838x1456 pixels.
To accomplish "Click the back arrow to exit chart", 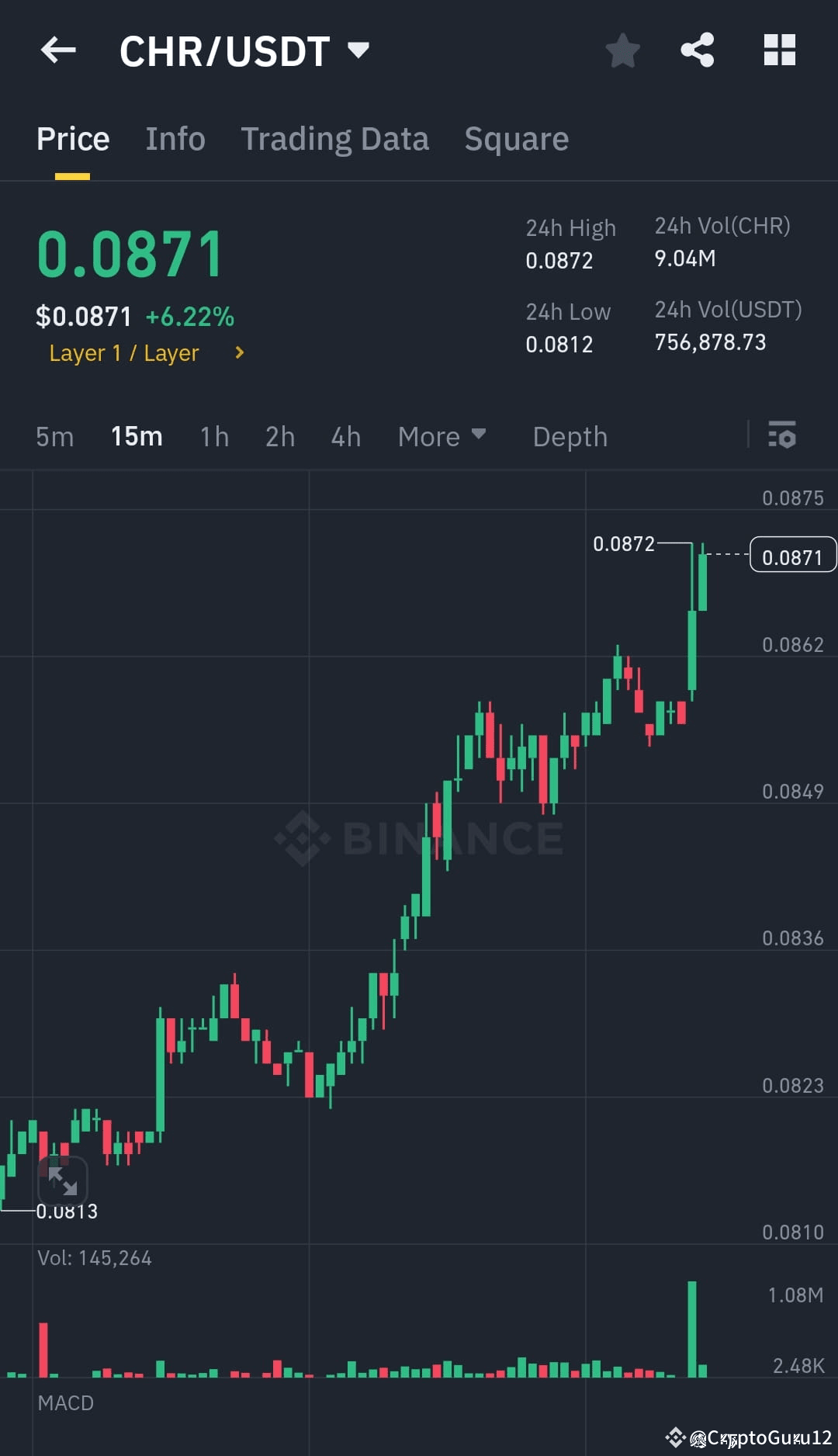I will point(58,50).
